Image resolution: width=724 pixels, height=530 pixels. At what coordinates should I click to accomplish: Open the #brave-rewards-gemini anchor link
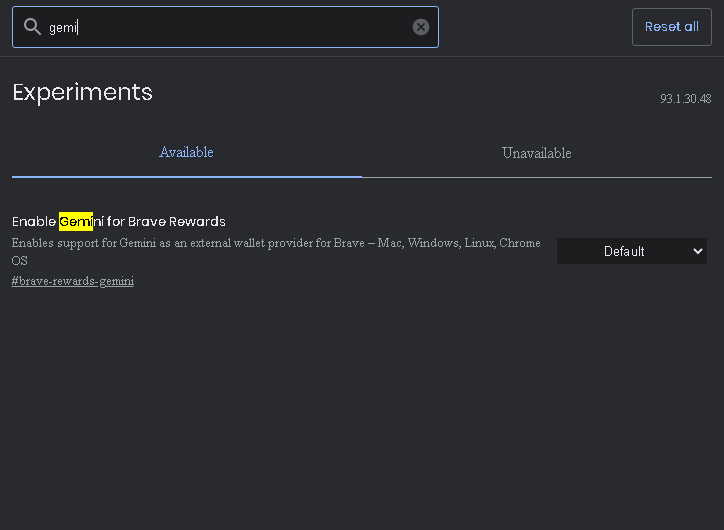tap(72, 281)
